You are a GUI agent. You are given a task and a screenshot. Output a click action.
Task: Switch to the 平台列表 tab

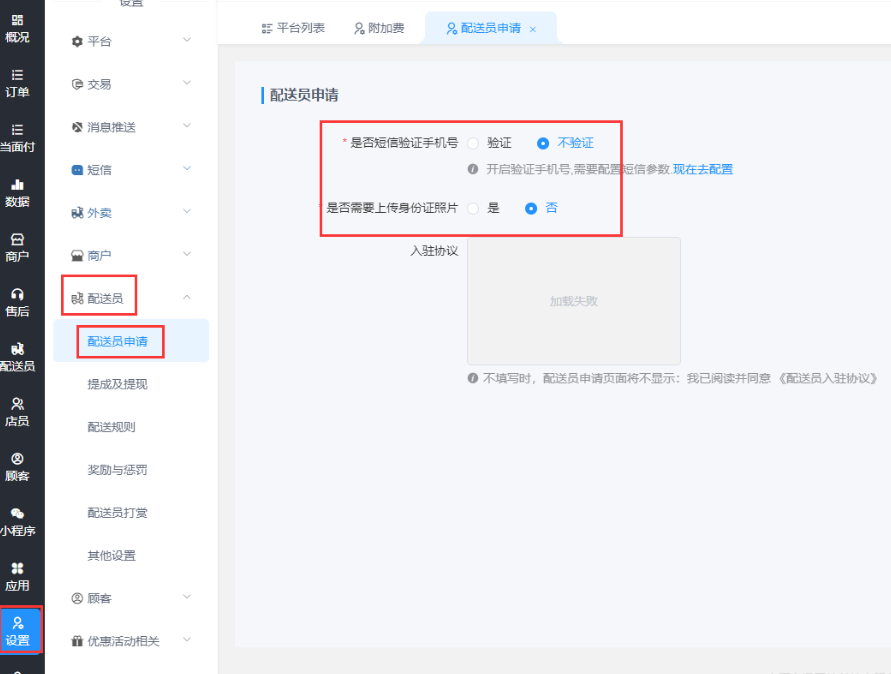point(293,28)
